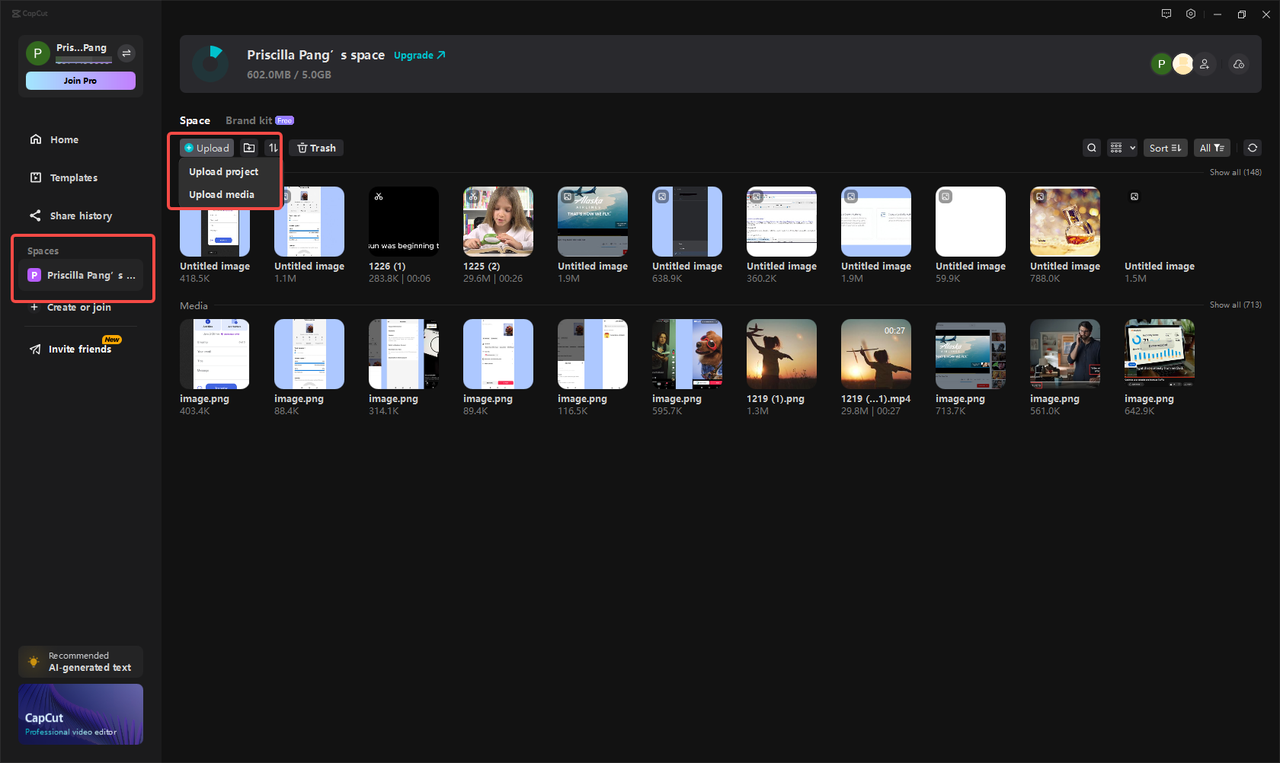Open CapCut settings via the gear icon
Screen dimensions: 1280x763
pos(1190,14)
